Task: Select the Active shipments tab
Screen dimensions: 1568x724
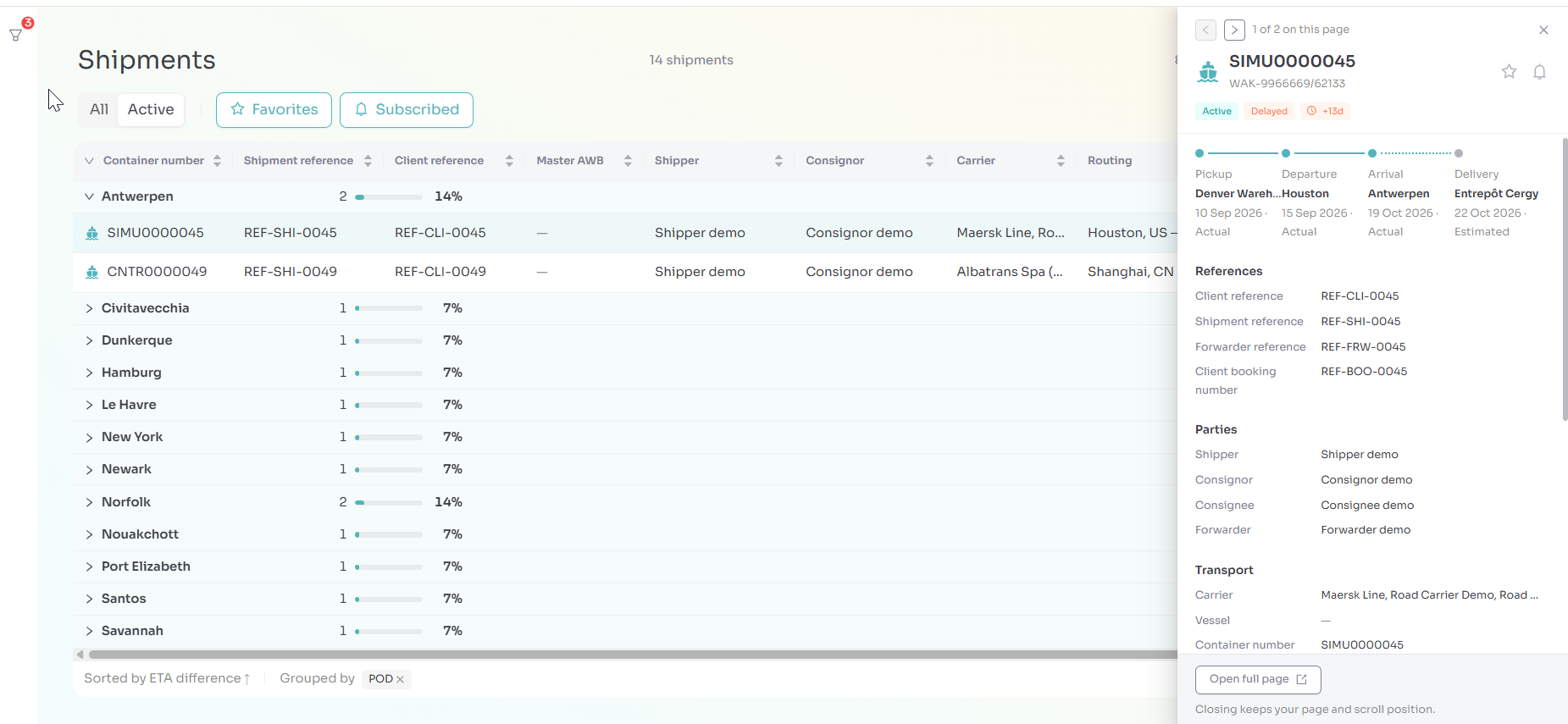Action: (151, 110)
